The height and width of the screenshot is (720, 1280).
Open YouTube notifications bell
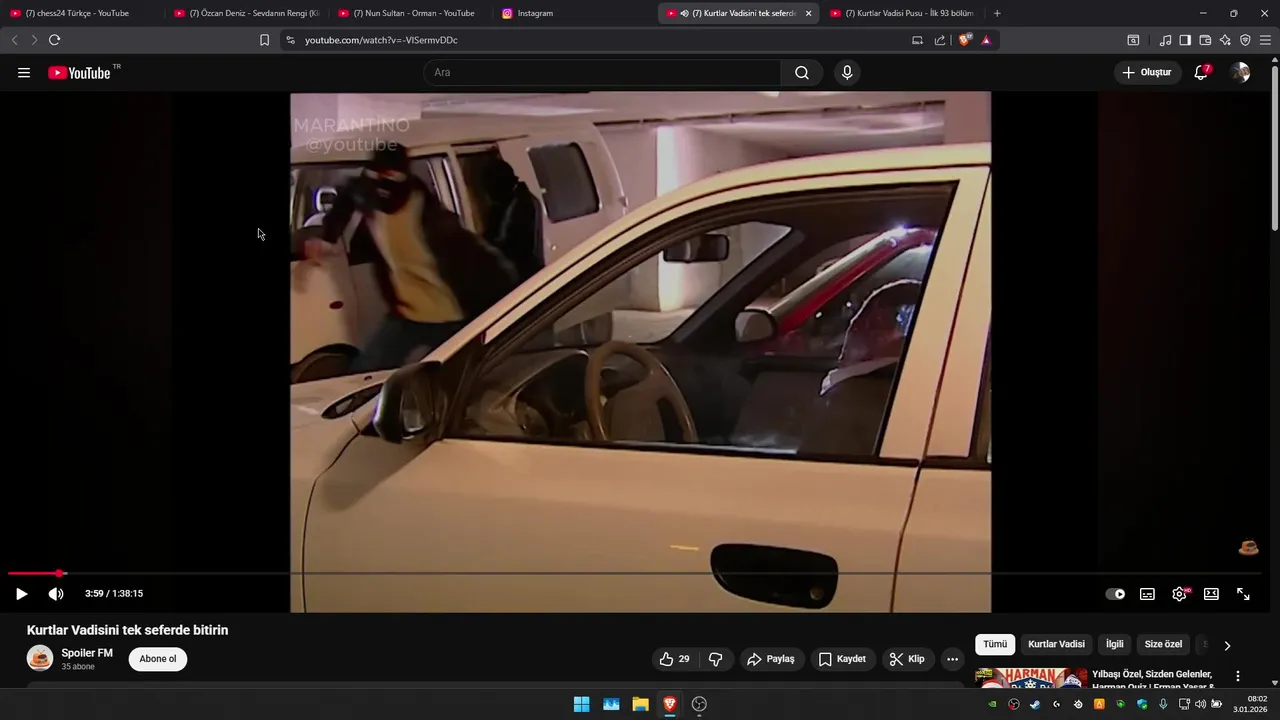(1201, 73)
